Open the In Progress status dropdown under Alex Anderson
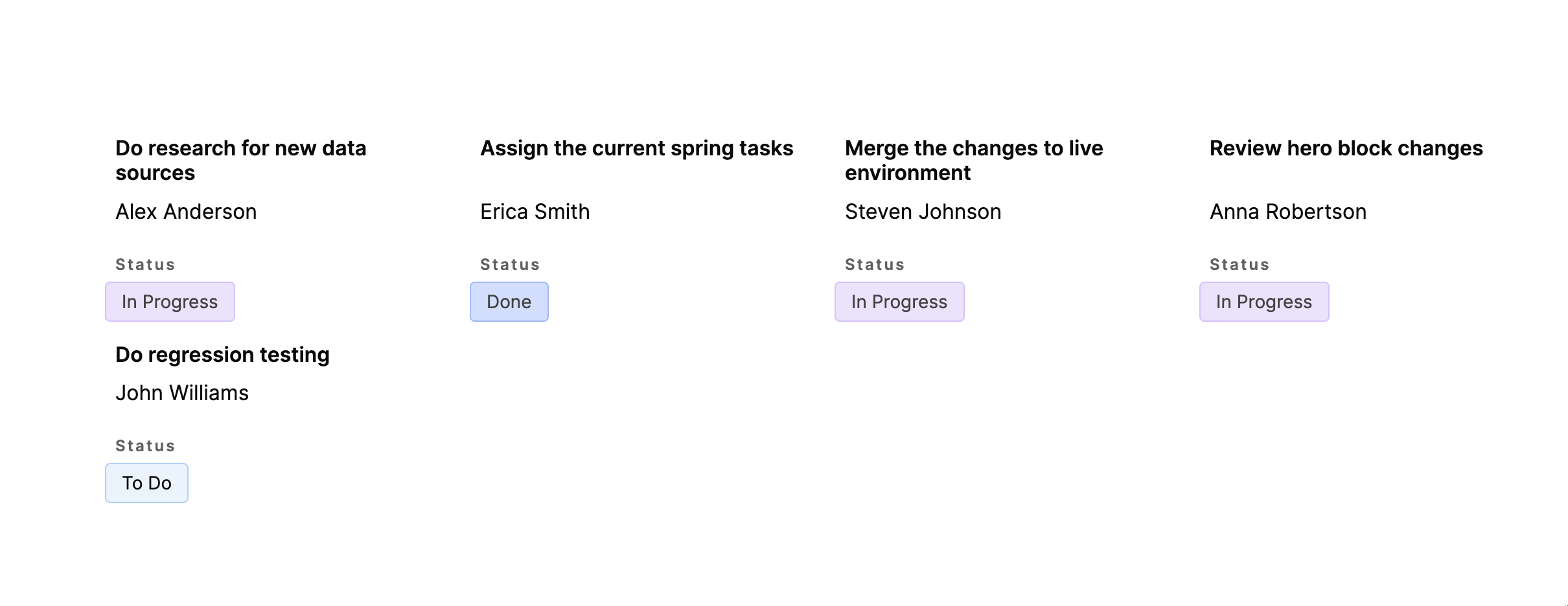Screen dimensions: 1568x606 tap(170, 301)
